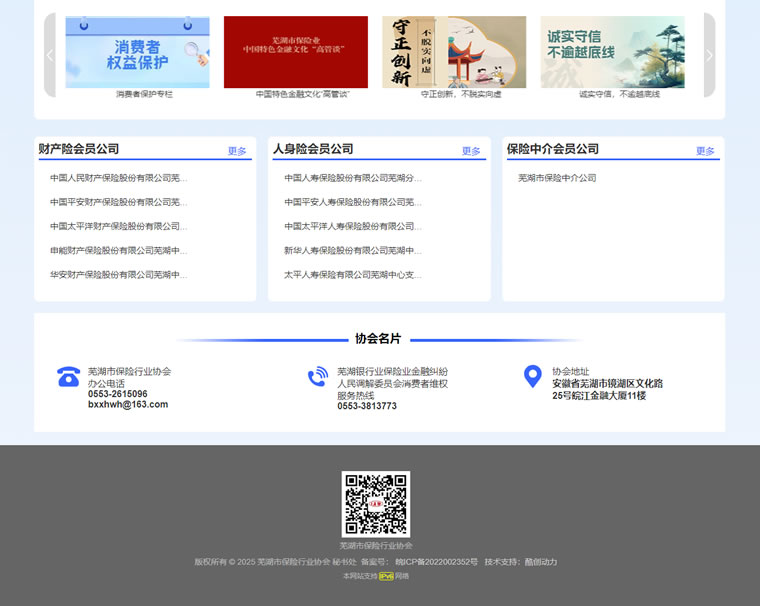Image resolution: width=760 pixels, height=606 pixels.
Task: Open 芜湖市保险中介公司 link
Action: (557, 178)
